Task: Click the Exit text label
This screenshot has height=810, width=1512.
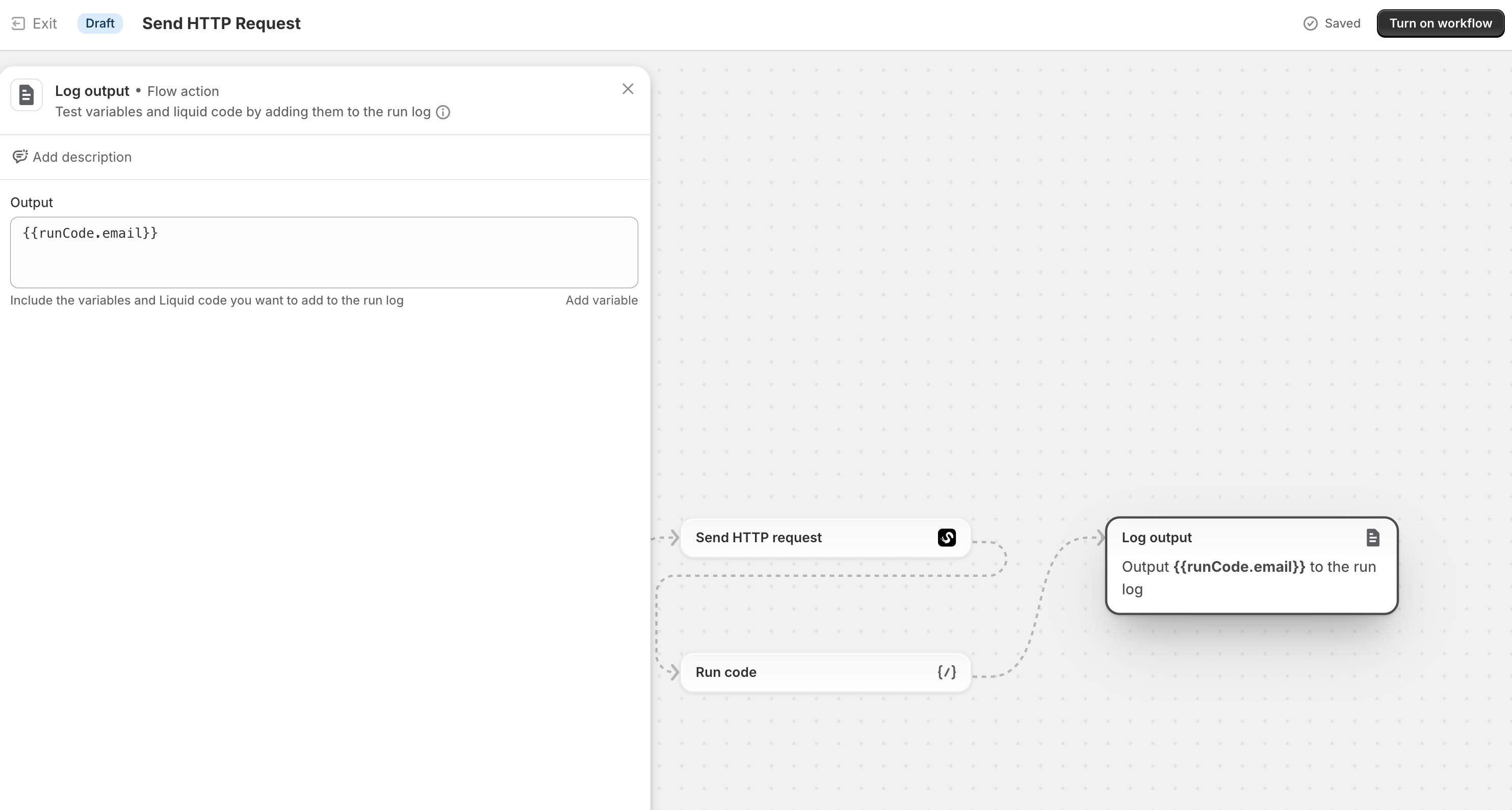Action: pos(45,23)
